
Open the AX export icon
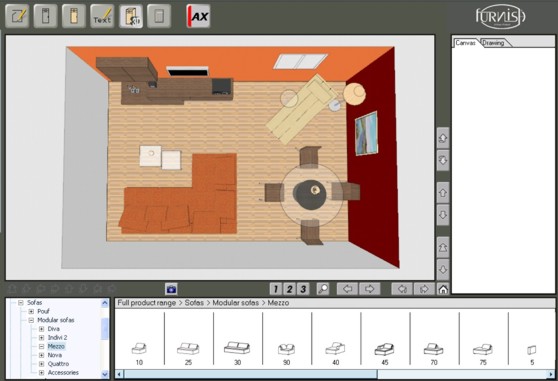tap(198, 16)
